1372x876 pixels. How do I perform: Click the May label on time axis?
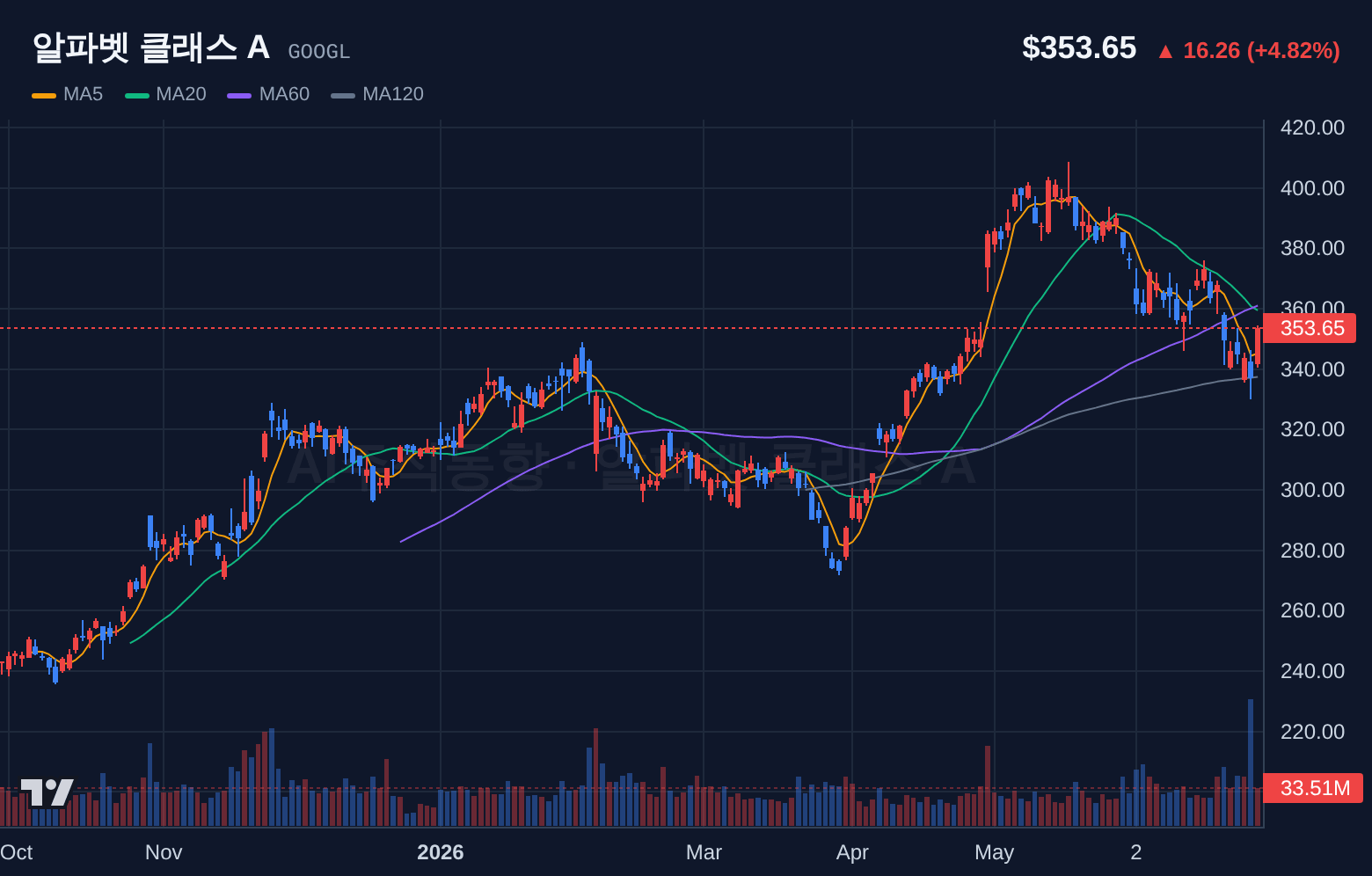click(x=995, y=852)
